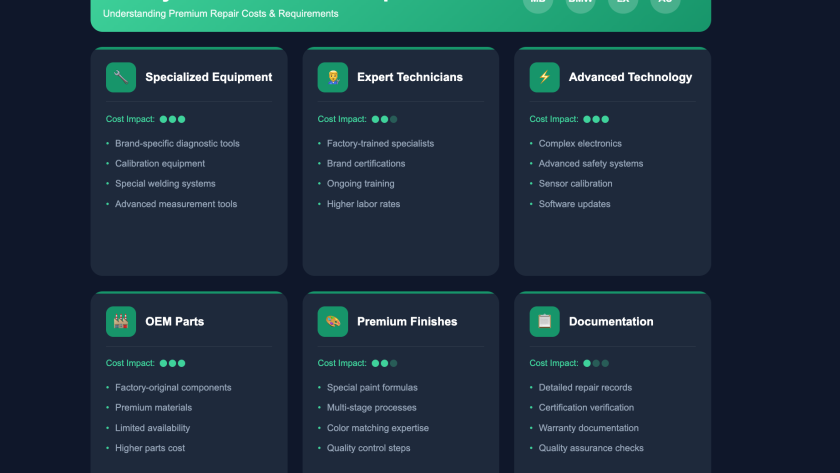Viewport: 840px width, 473px height.
Task: Click the paint palette Premium Finishes icon
Action: coord(333,321)
